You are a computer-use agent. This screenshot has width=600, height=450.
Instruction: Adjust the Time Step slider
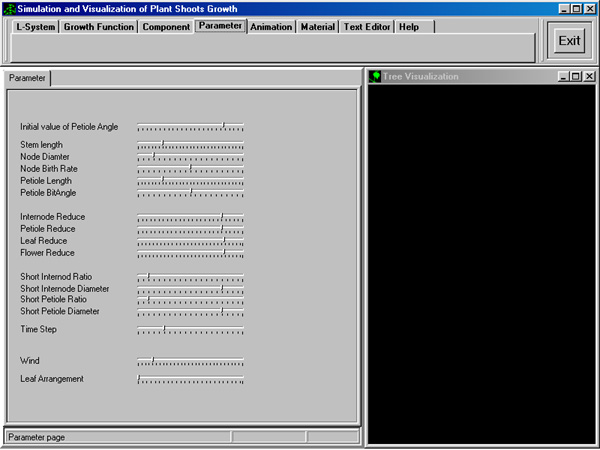190,329
